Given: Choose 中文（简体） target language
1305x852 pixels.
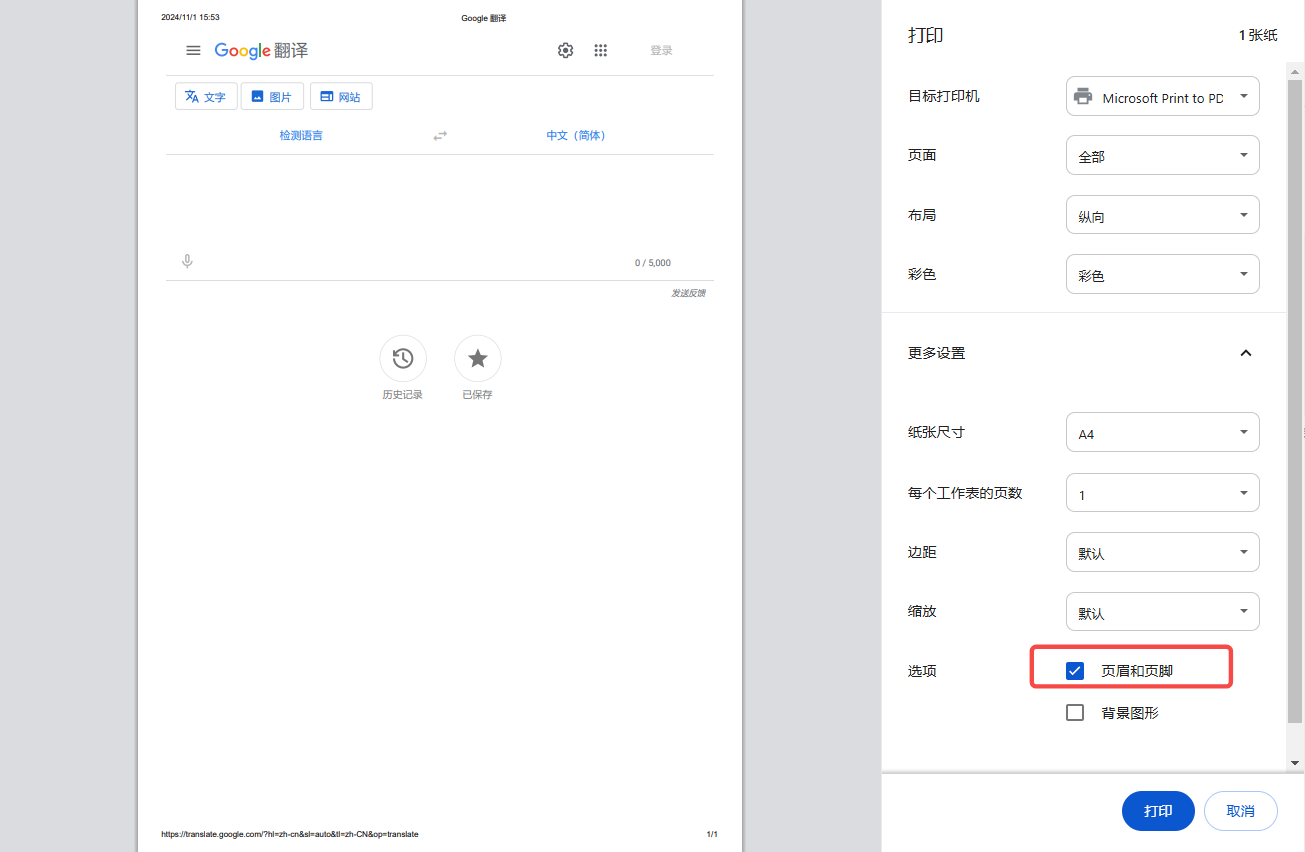Looking at the screenshot, I should click(576, 135).
